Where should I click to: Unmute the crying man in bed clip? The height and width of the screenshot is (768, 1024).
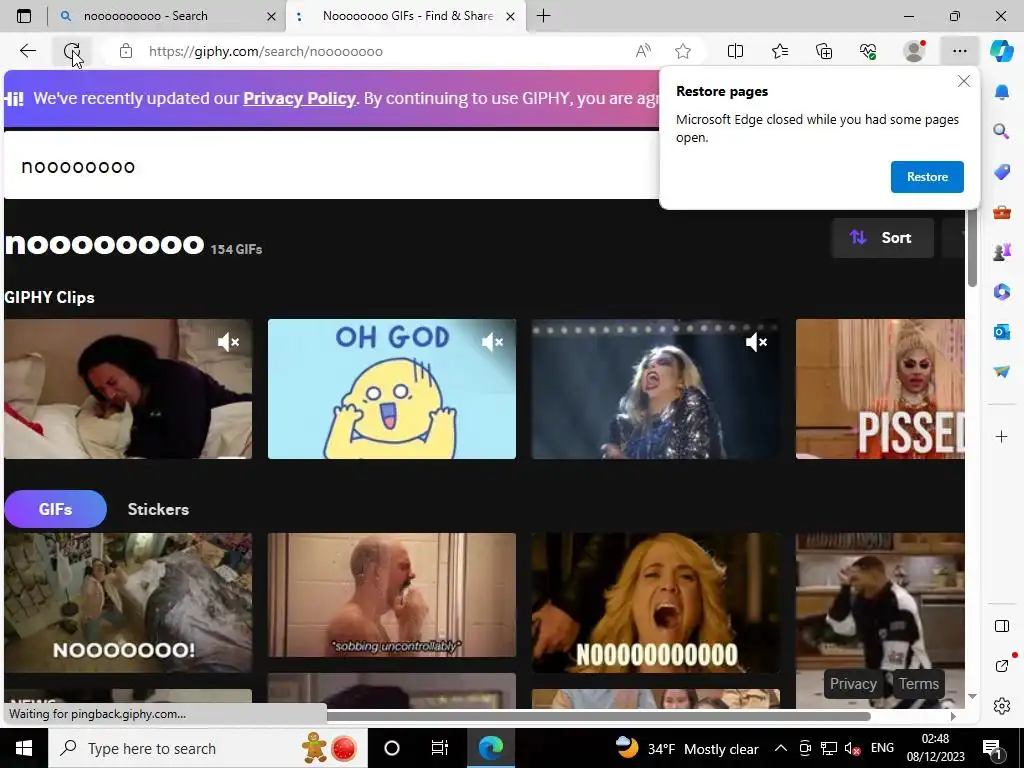tap(229, 342)
